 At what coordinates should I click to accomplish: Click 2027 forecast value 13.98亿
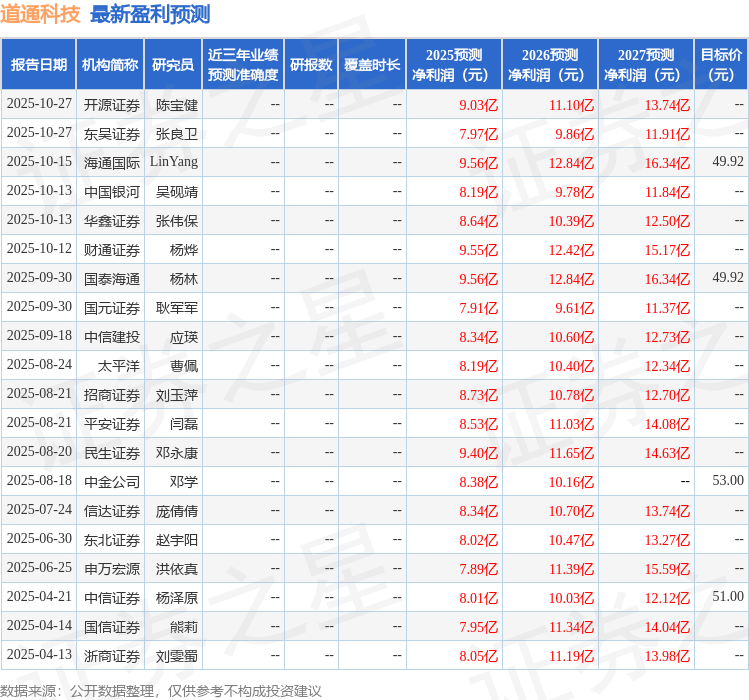[x=667, y=656]
